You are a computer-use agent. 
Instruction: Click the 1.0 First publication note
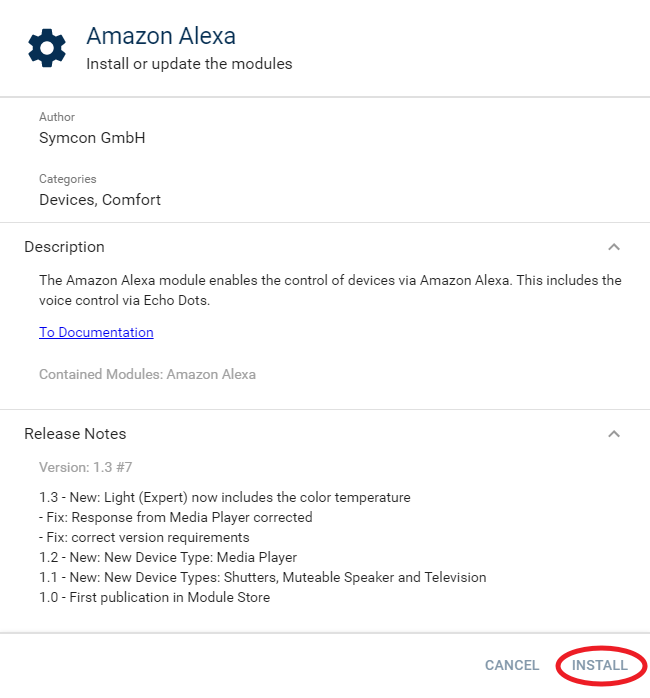154,597
